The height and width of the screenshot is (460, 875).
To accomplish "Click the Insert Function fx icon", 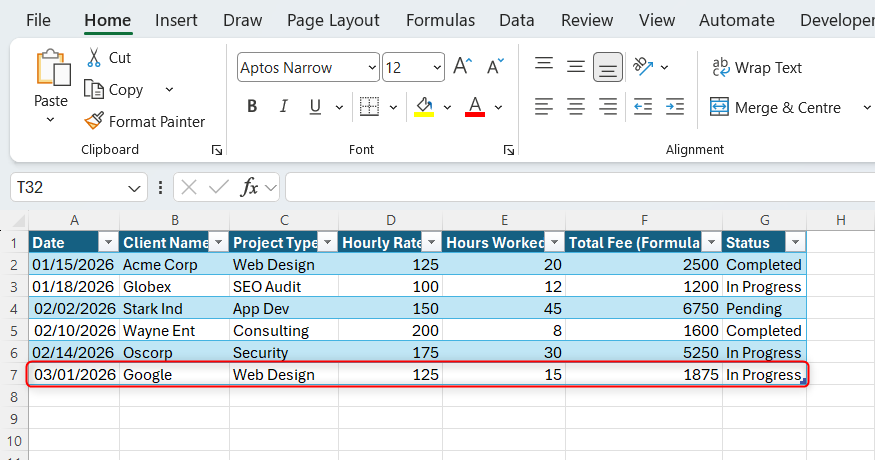I will (x=249, y=187).
